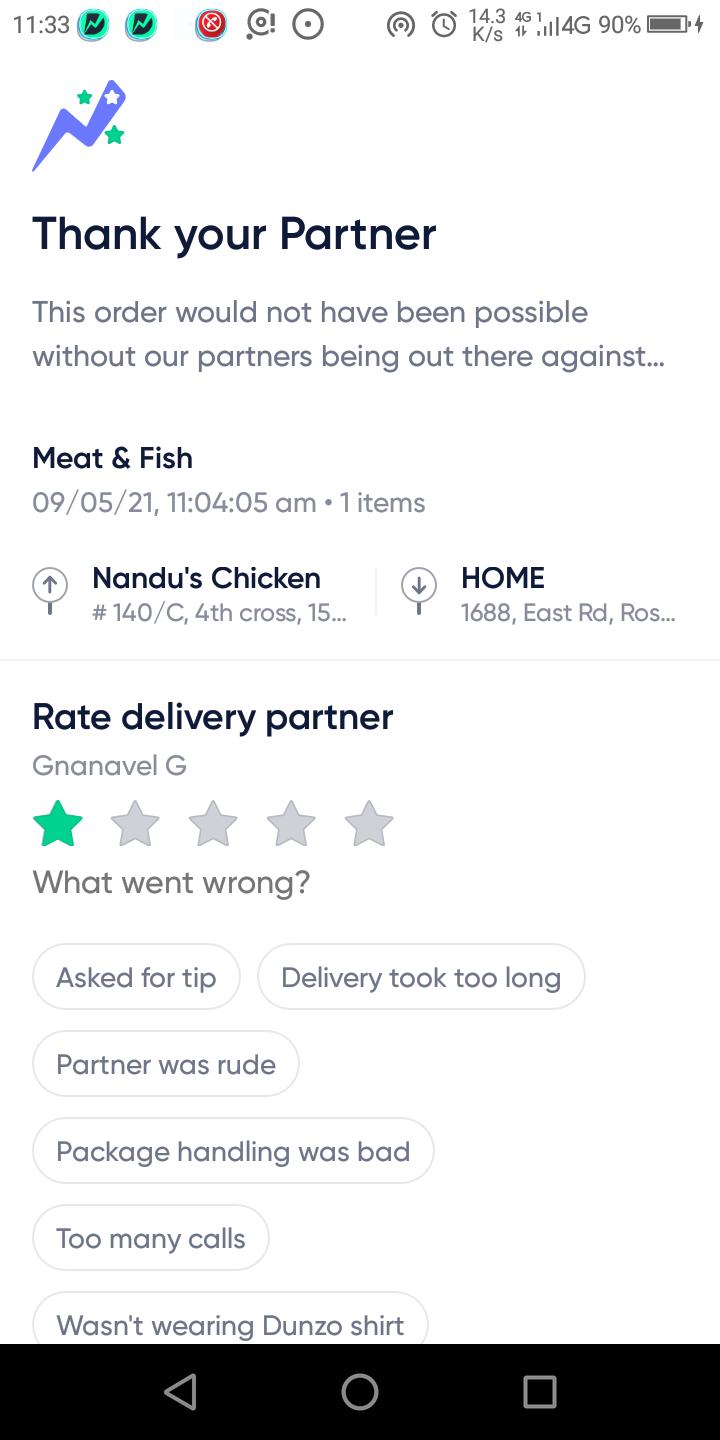The height and width of the screenshot is (1440, 720).
Task: Toggle the "Delivery took too long" chip
Action: point(421,977)
